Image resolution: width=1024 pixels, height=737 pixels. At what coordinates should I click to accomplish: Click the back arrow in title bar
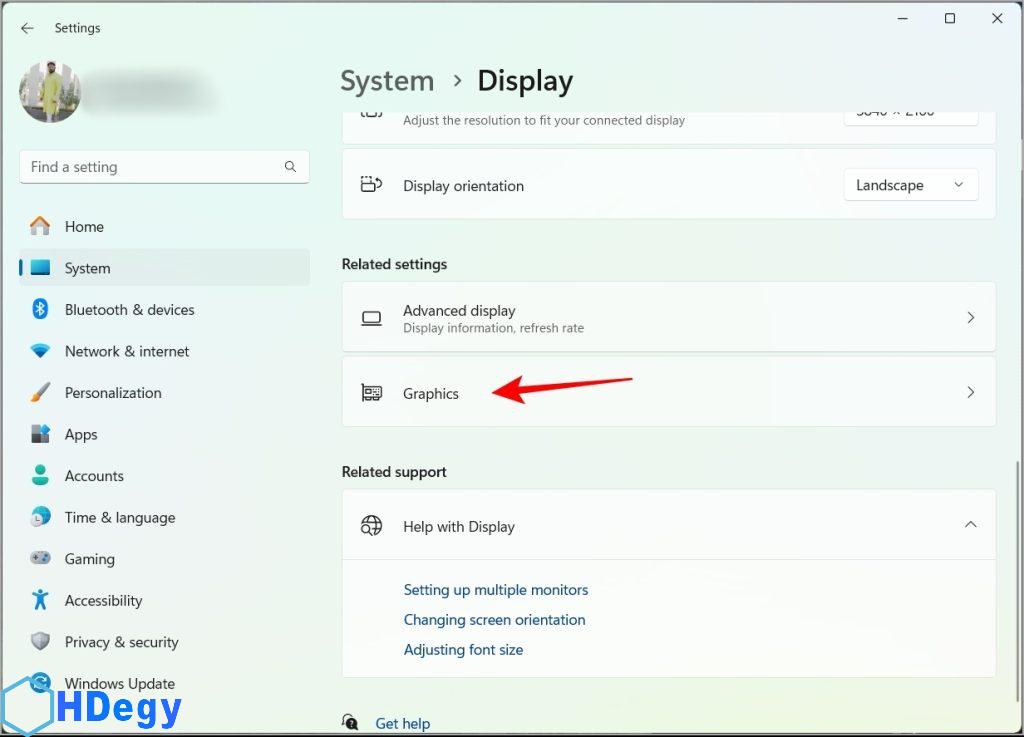pos(27,28)
